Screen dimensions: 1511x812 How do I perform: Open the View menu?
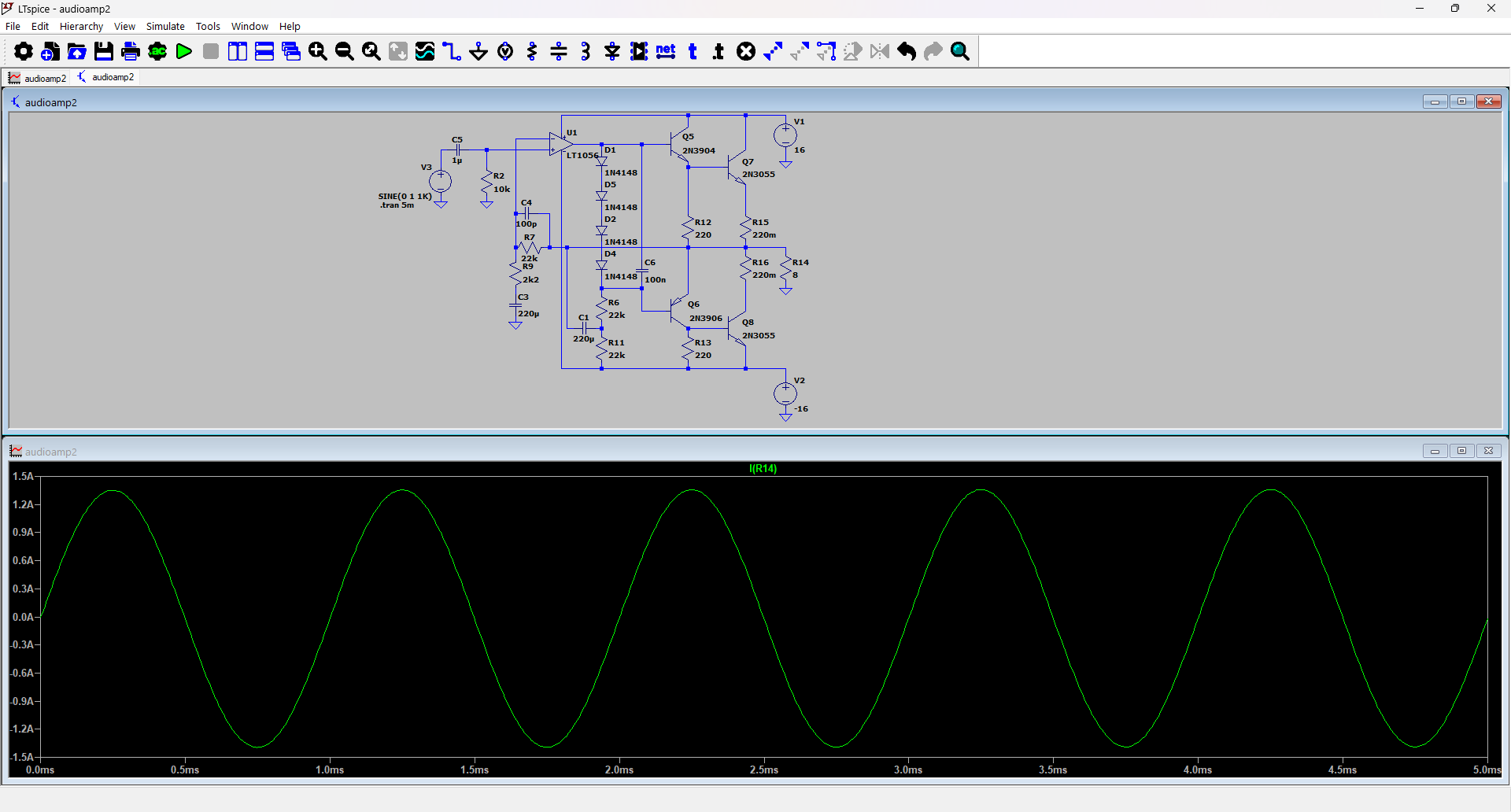[x=124, y=26]
